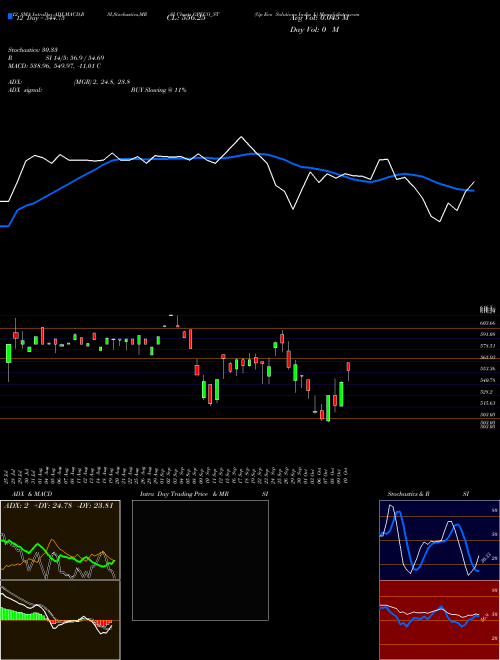Click the 'ADX signal:' label
Screen dimensions: 500x660
pos(25,90)
